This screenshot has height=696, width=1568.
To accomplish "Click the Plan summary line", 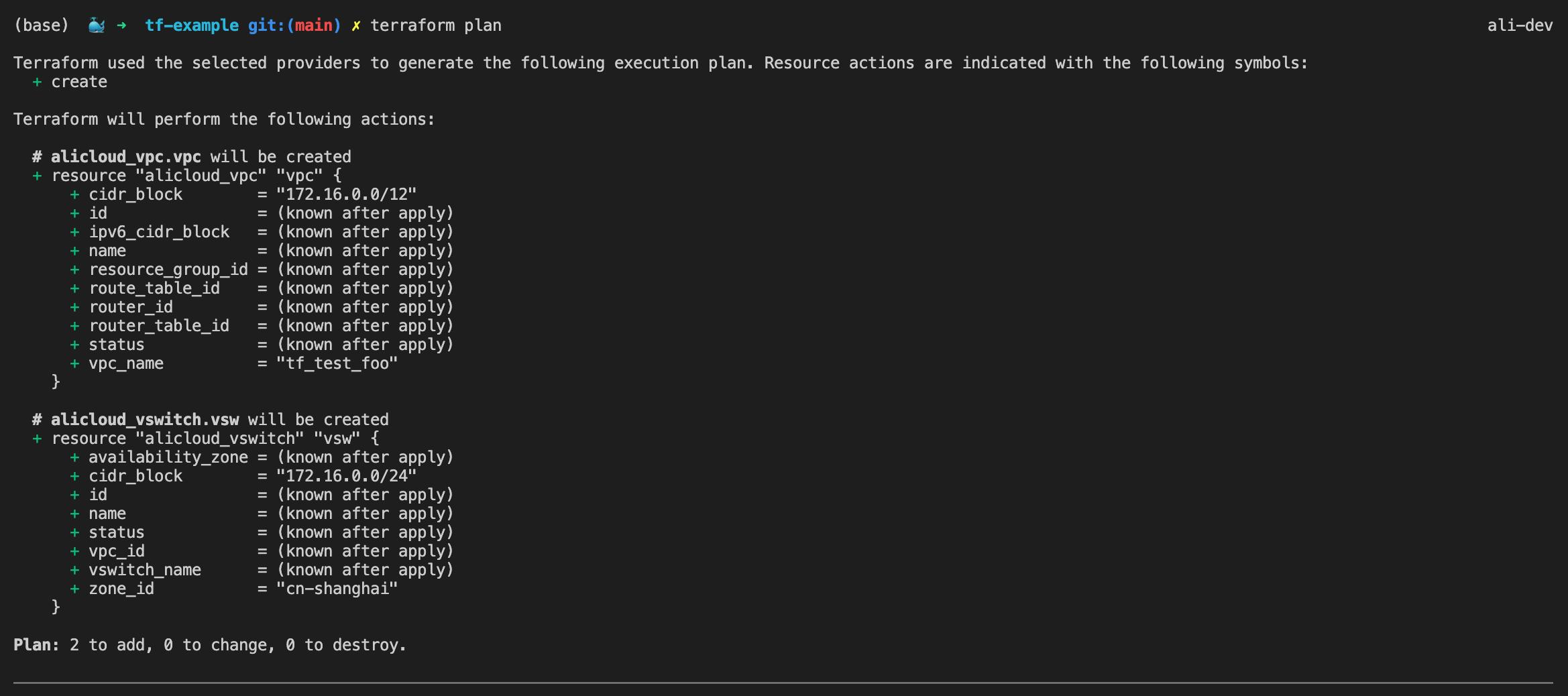I will point(210,645).
